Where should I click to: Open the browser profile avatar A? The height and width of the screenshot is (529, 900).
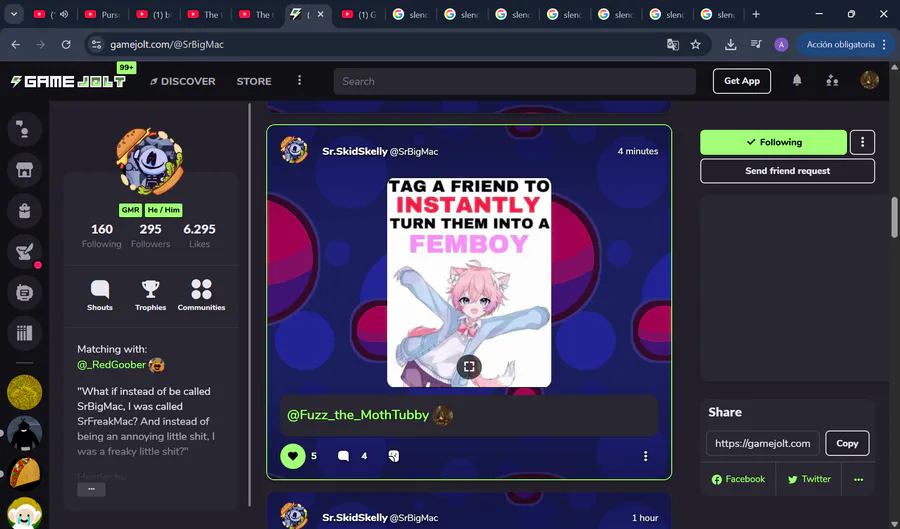coord(781,44)
